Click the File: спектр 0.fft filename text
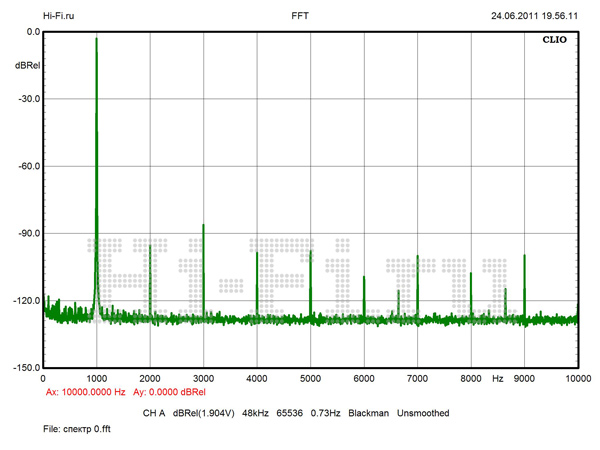Viewport: 600px width, 450px height. (64, 430)
